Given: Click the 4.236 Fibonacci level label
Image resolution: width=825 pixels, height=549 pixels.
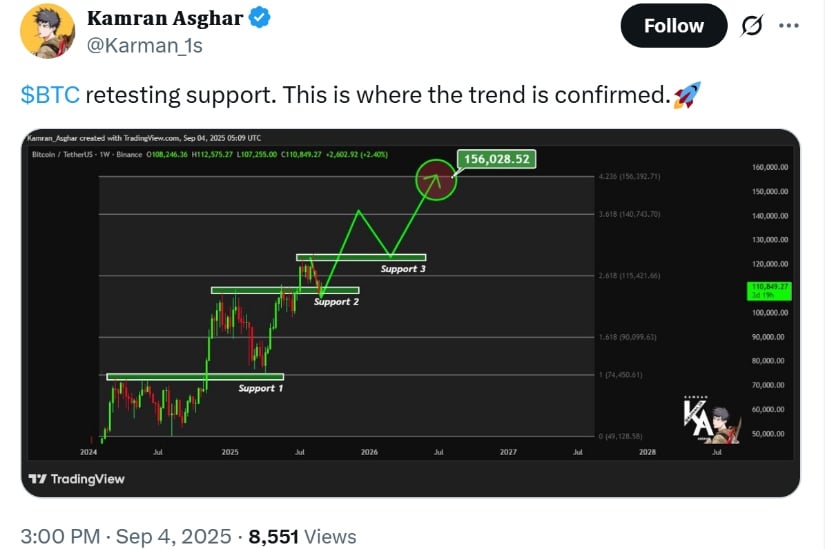Looking at the screenshot, I should click(x=629, y=176).
